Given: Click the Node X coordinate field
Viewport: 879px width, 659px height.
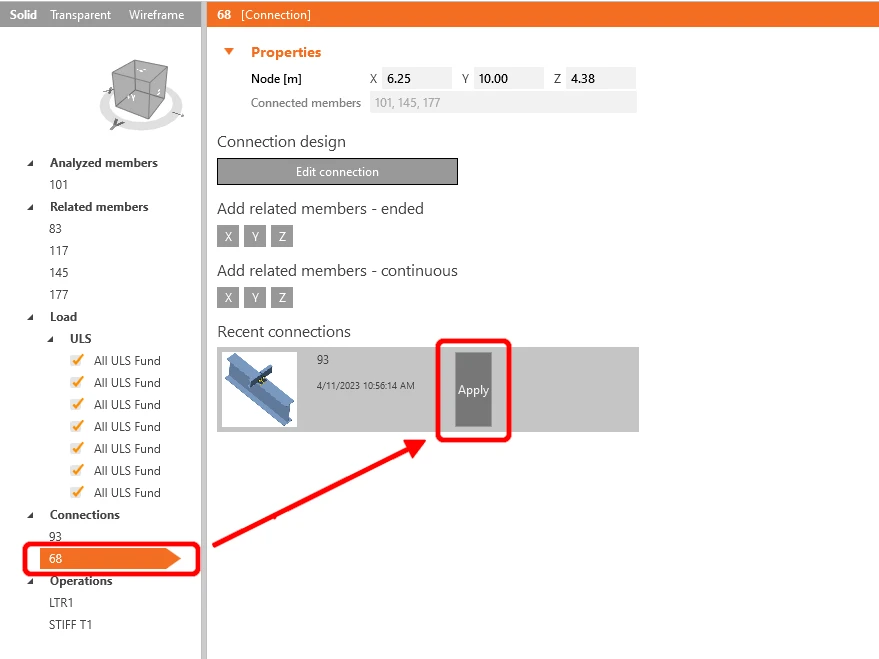Looking at the screenshot, I should click(417, 78).
